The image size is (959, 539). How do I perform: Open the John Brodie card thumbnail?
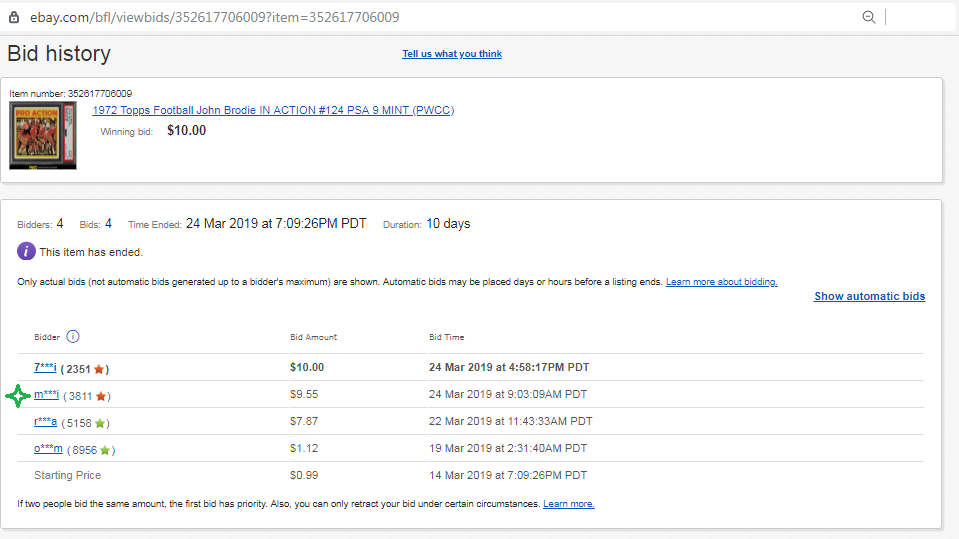[x=43, y=135]
